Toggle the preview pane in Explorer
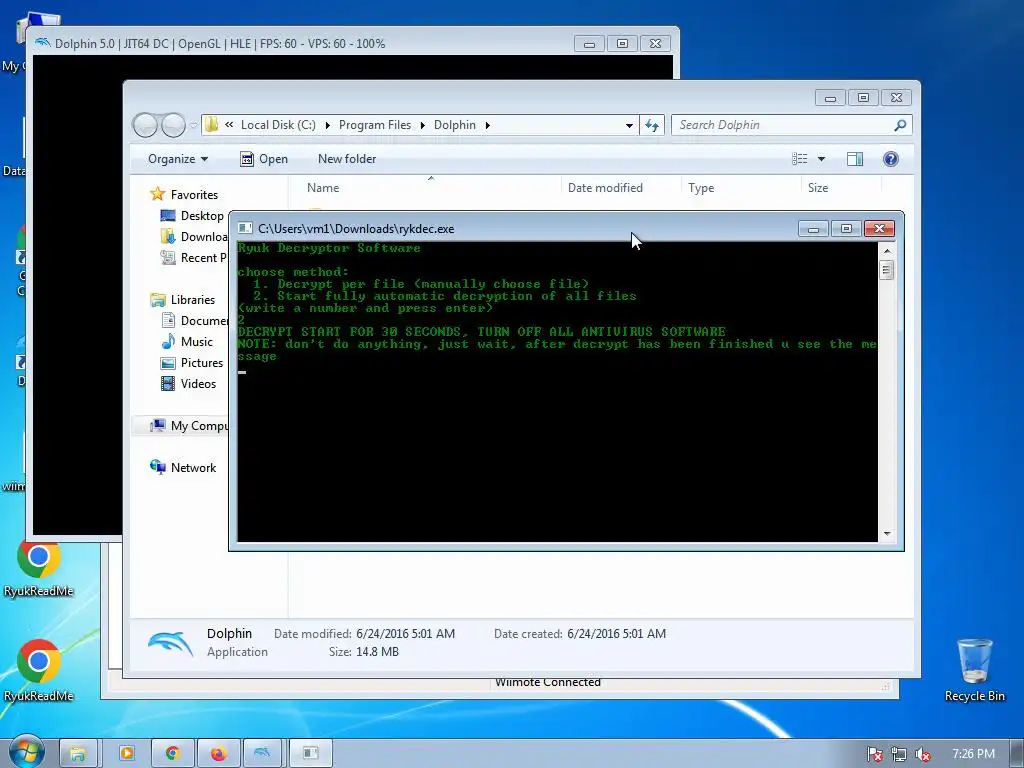 [855, 159]
